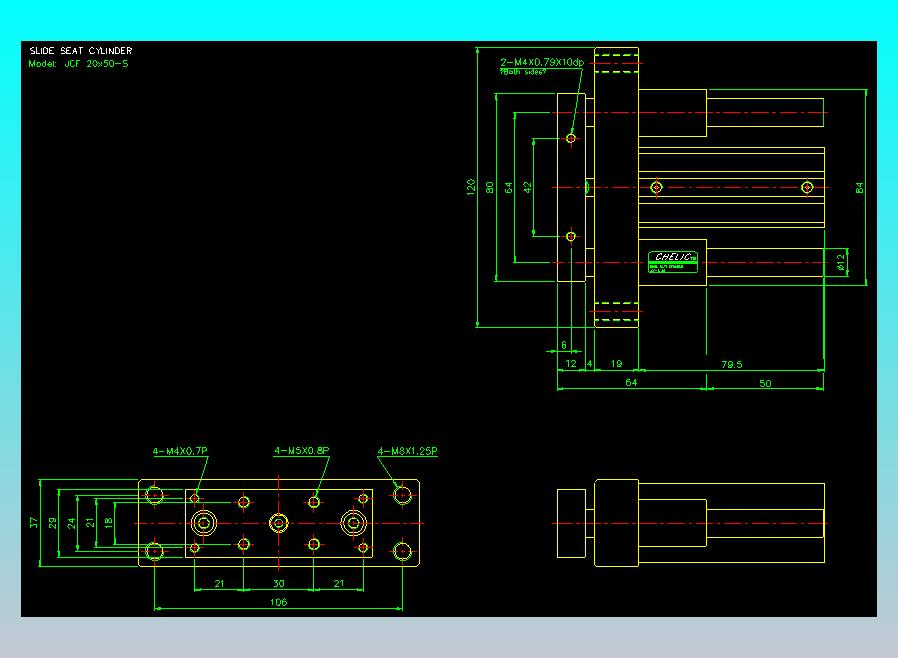This screenshot has width=898, height=658.
Task: Click the 30 horizontal dimension value
Action: point(279,583)
